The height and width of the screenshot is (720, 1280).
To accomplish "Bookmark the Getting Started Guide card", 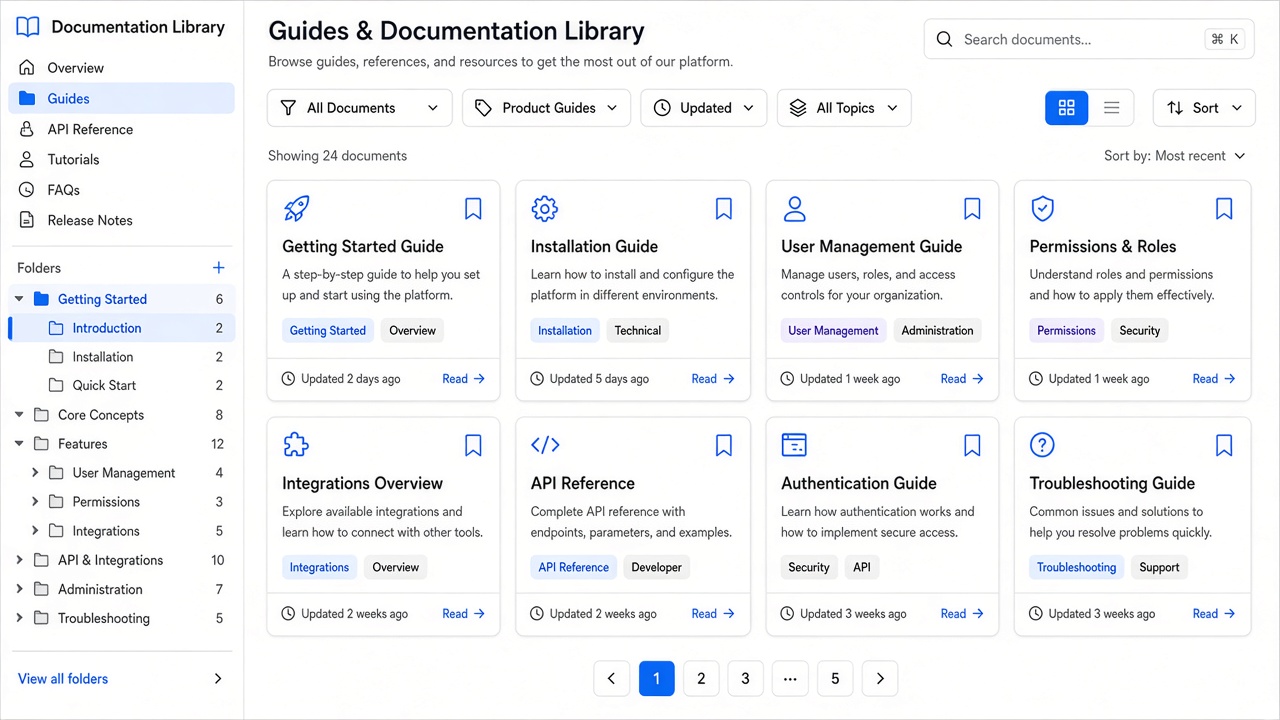I will pyautogui.click(x=473, y=208).
